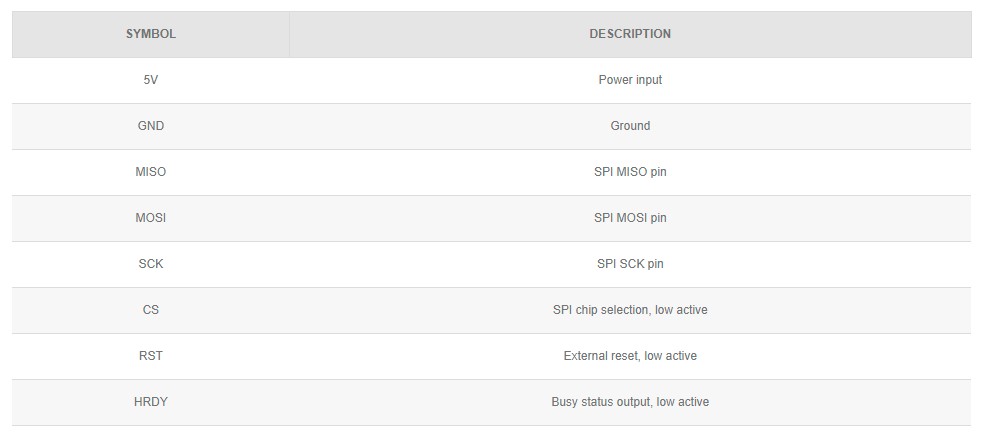Click "External reset, low active" description

[630, 356]
